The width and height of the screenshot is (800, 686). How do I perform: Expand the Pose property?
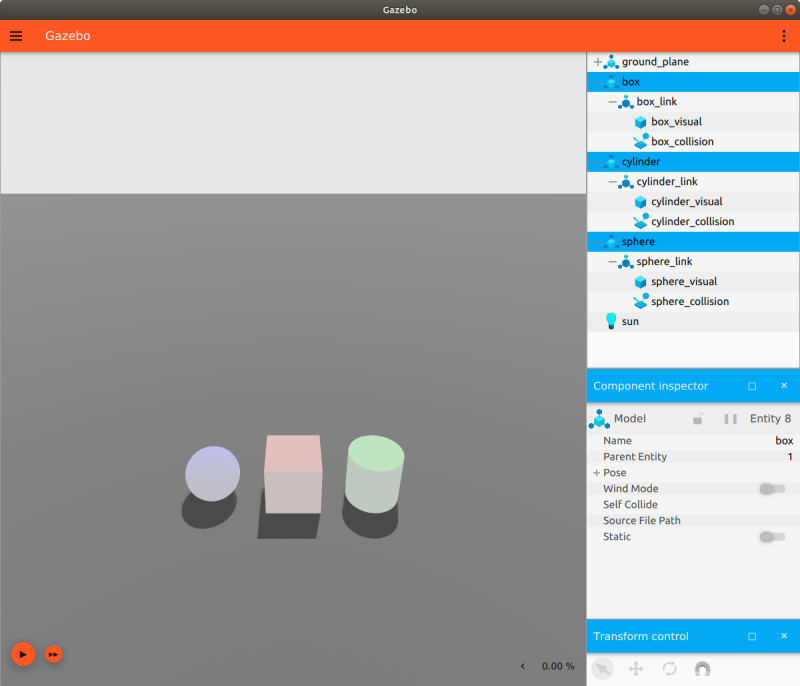click(596, 473)
